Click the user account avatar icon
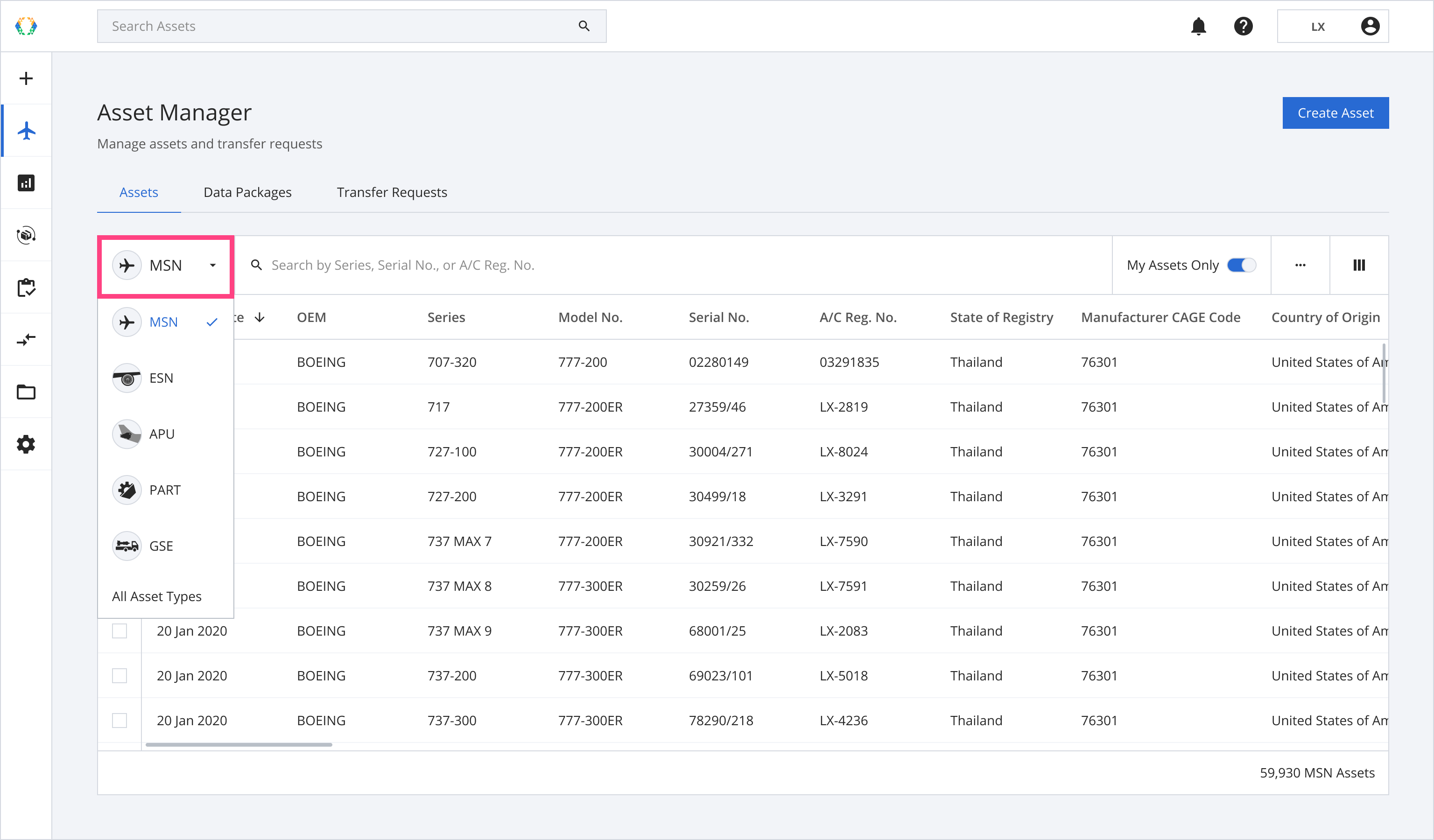 click(1370, 26)
